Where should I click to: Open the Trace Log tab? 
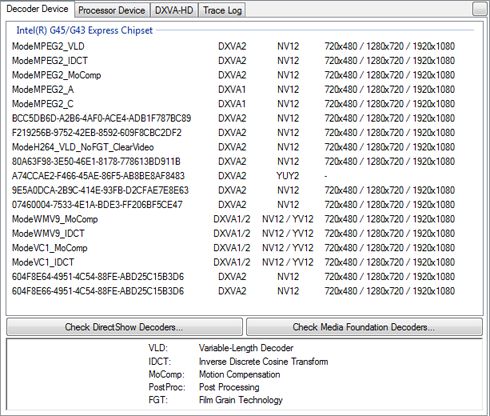(x=222, y=10)
